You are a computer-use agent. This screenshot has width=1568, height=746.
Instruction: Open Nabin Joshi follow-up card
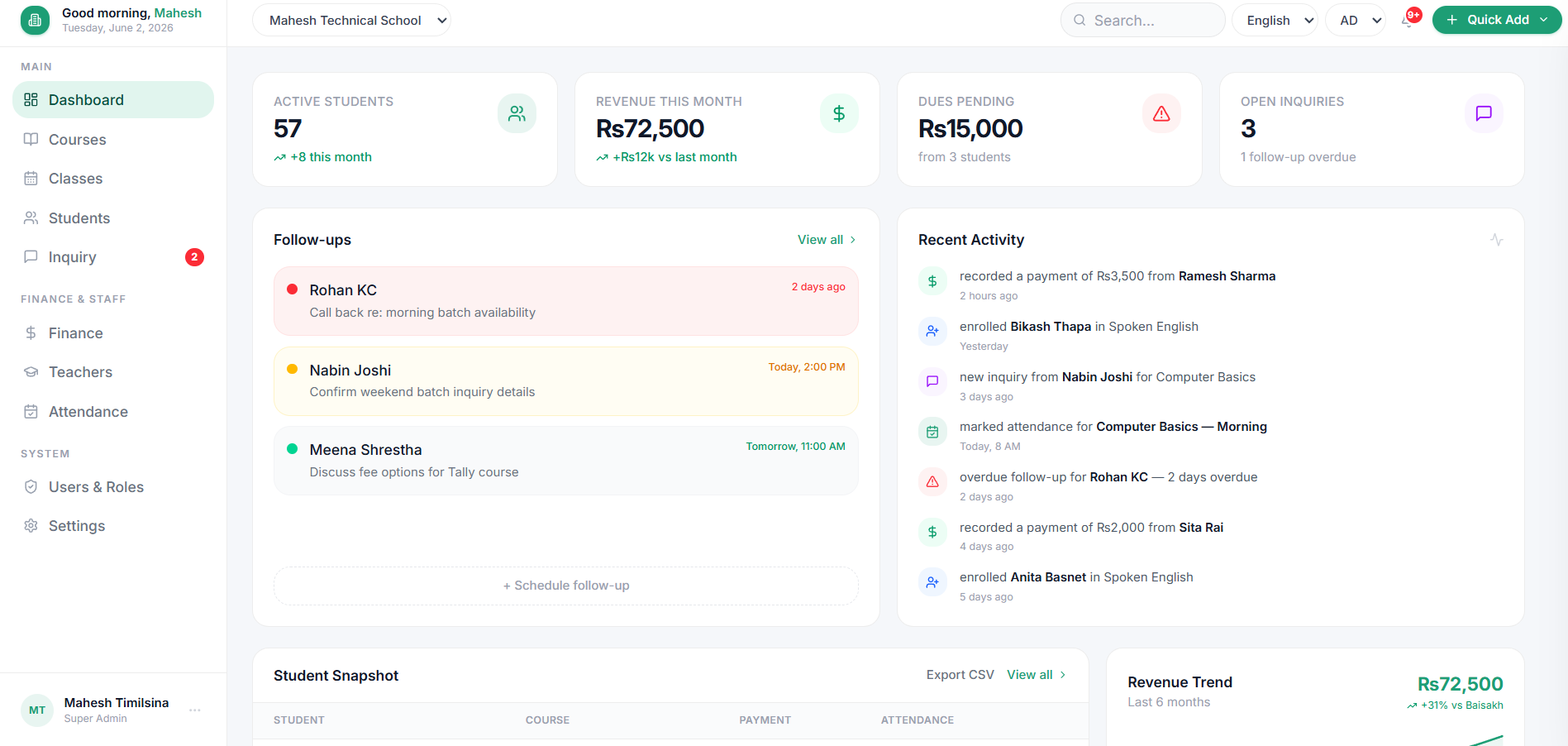click(566, 381)
